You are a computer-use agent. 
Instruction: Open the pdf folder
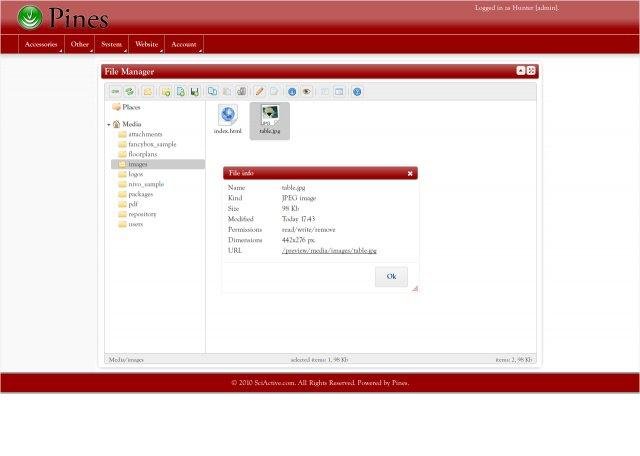tap(128, 204)
